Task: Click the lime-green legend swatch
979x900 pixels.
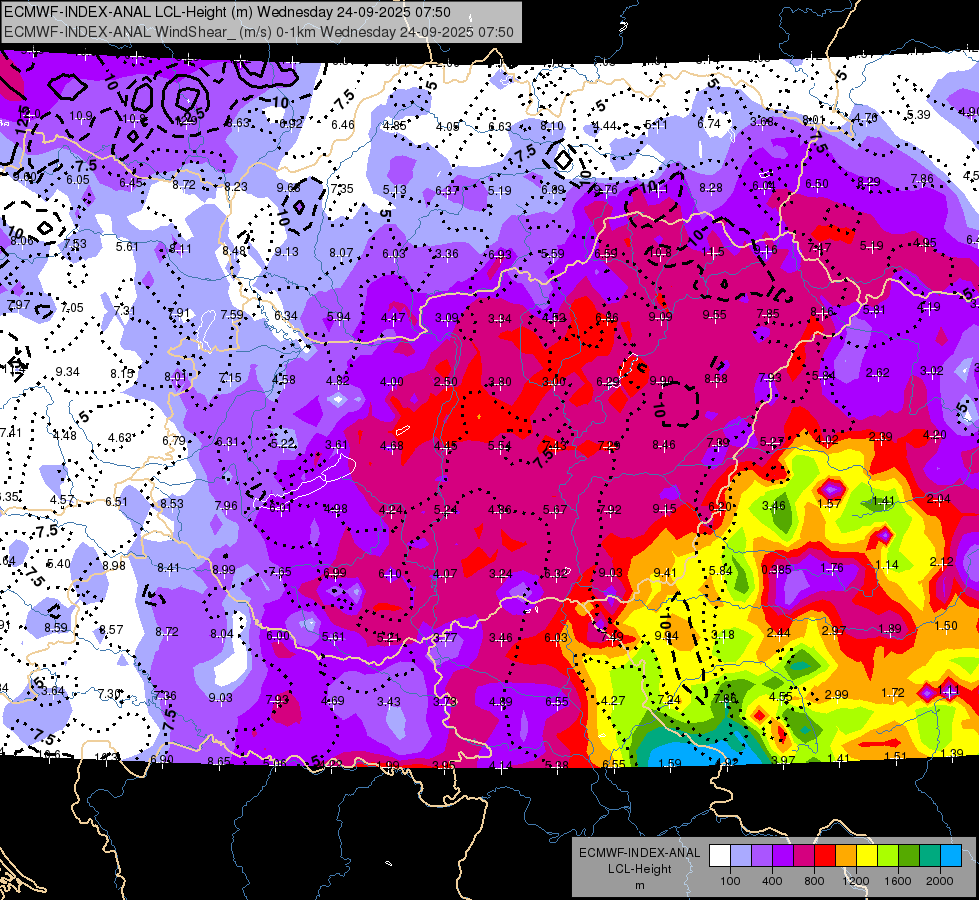Action: click(x=888, y=856)
